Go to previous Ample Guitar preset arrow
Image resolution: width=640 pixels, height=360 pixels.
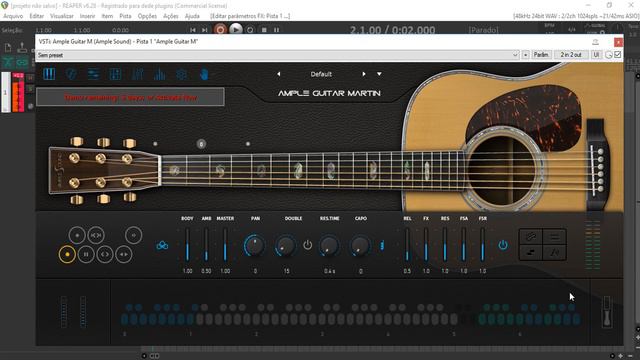[279, 74]
